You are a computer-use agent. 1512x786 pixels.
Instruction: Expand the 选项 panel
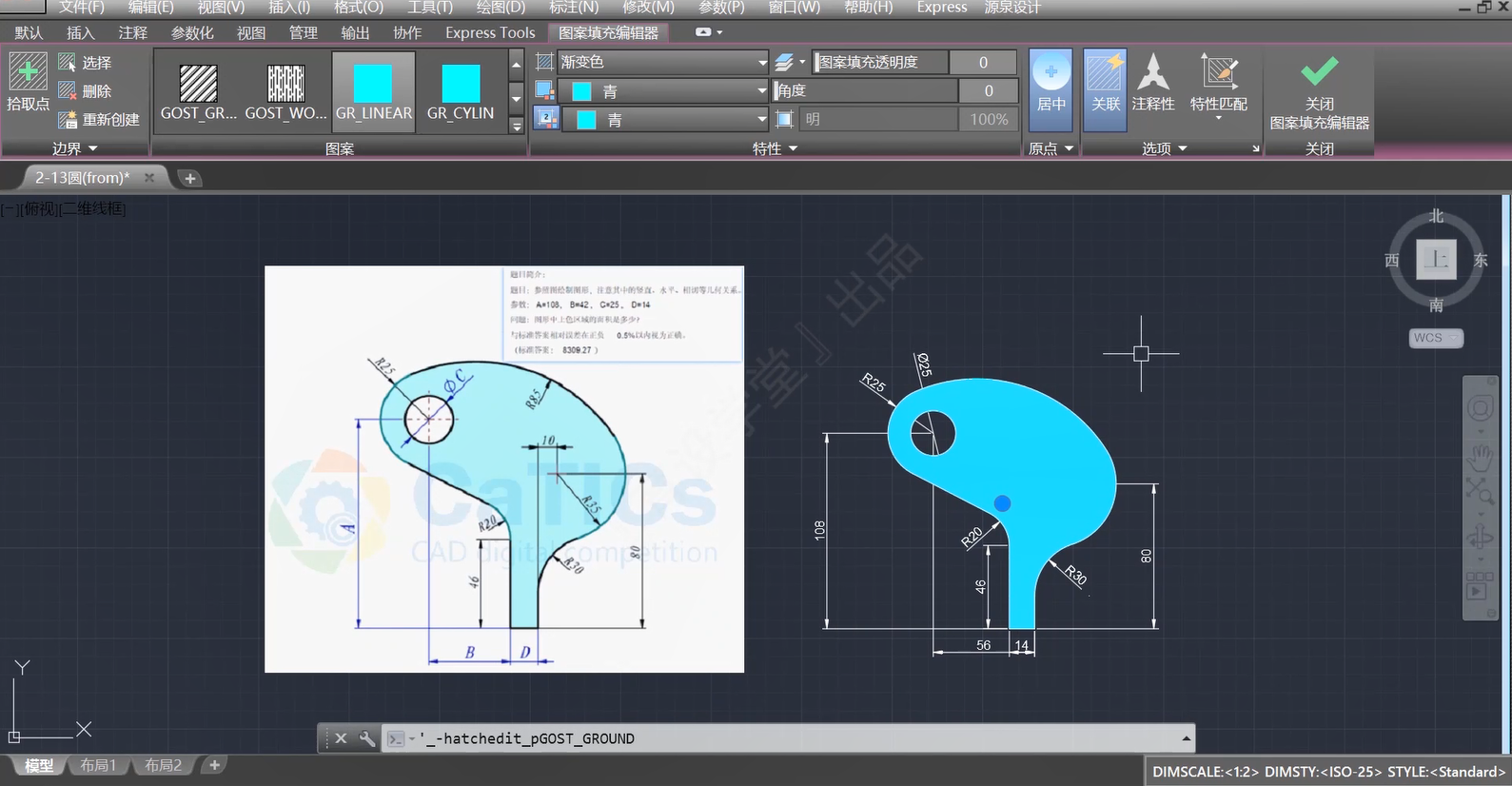pos(1164,148)
